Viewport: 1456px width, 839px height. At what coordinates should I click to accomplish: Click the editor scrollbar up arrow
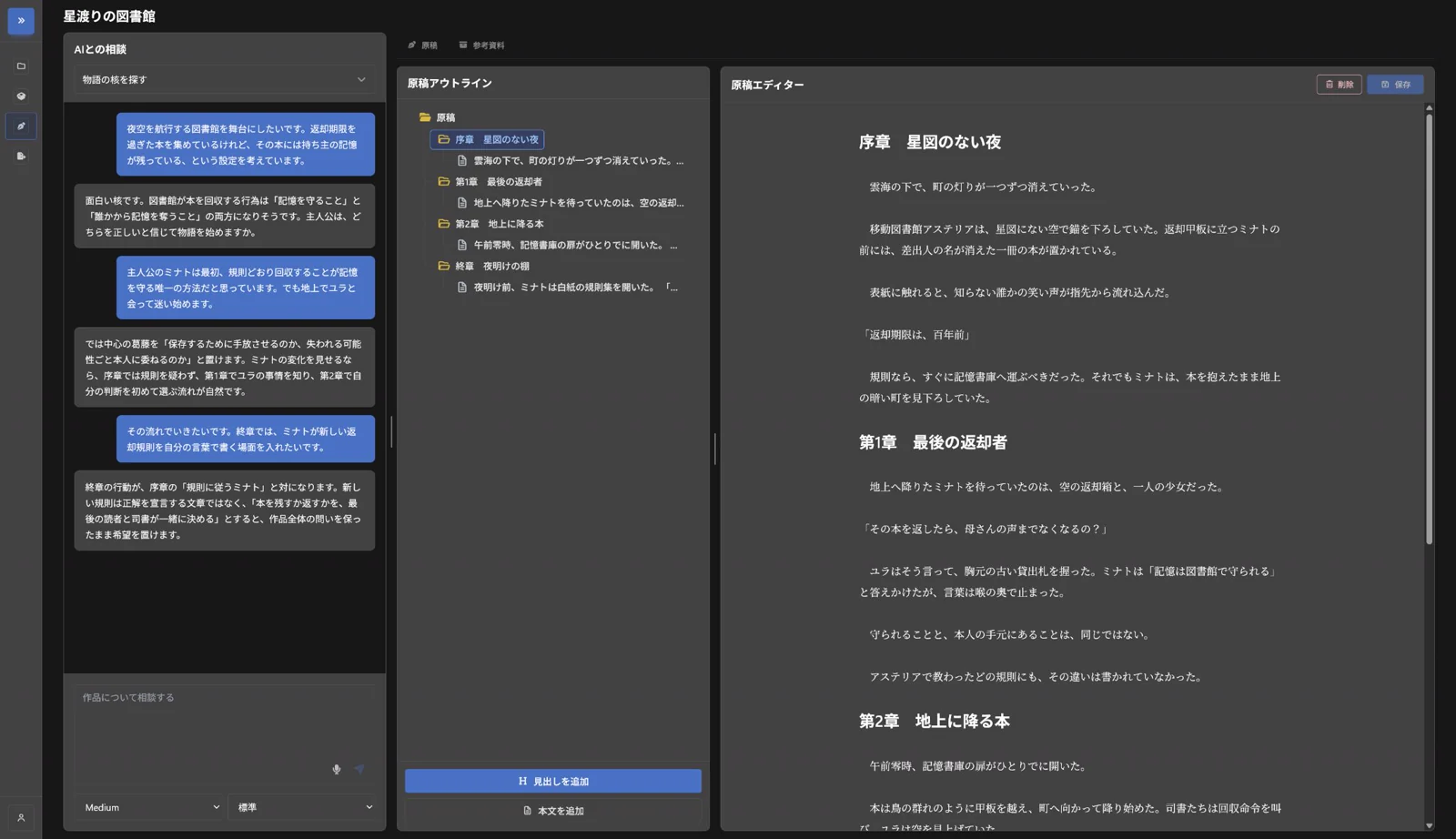(1429, 107)
